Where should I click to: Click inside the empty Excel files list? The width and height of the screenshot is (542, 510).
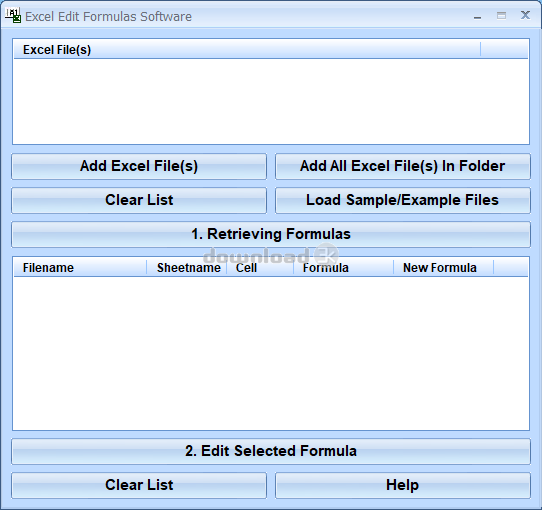click(271, 101)
